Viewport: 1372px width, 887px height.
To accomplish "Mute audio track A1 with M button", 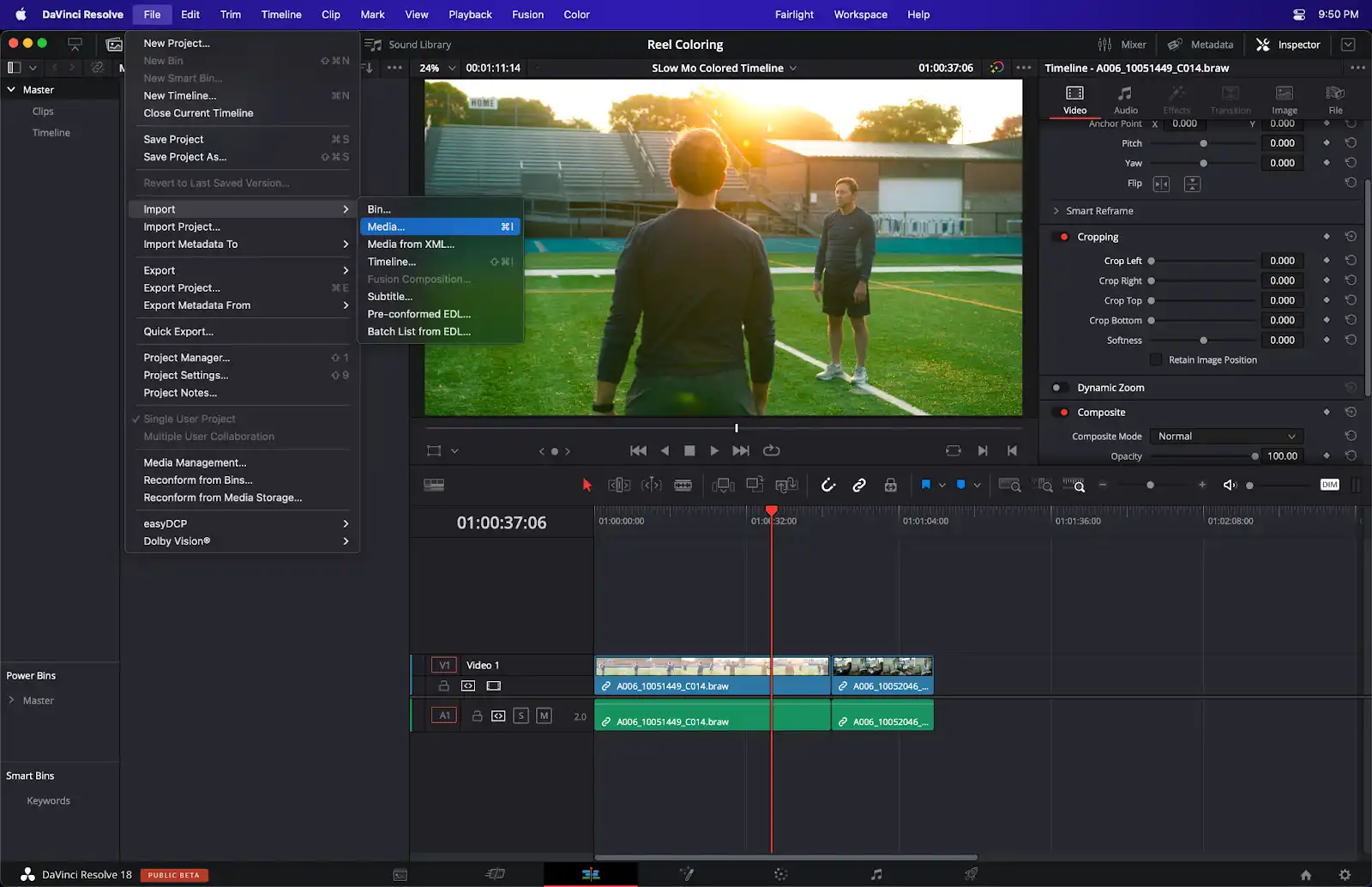I will pos(544,715).
